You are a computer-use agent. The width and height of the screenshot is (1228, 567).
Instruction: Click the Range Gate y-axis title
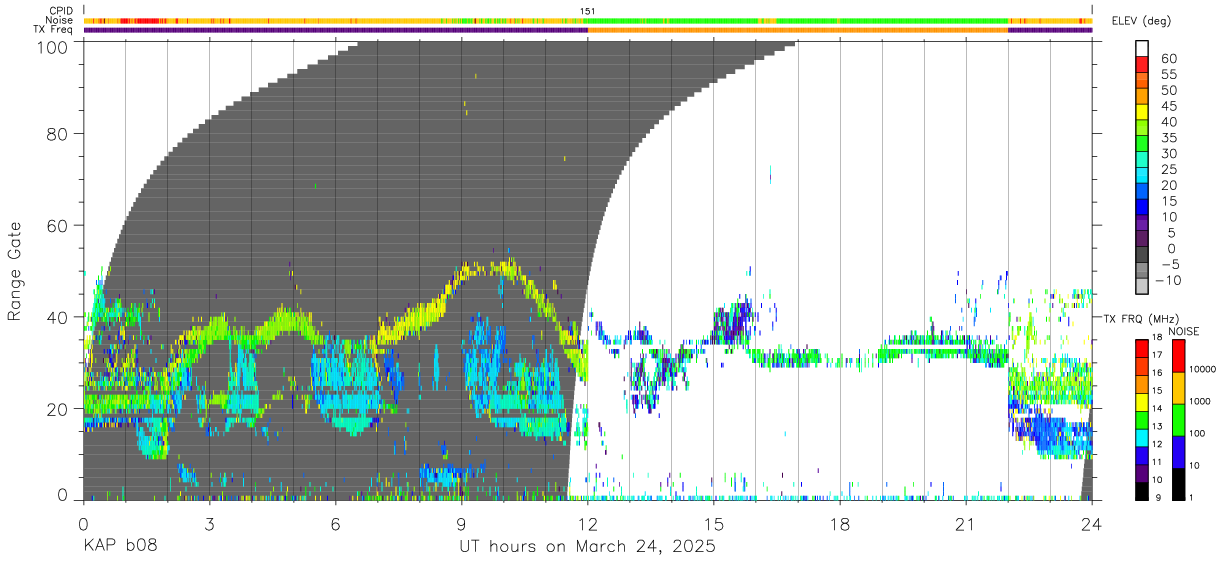(x=15, y=271)
